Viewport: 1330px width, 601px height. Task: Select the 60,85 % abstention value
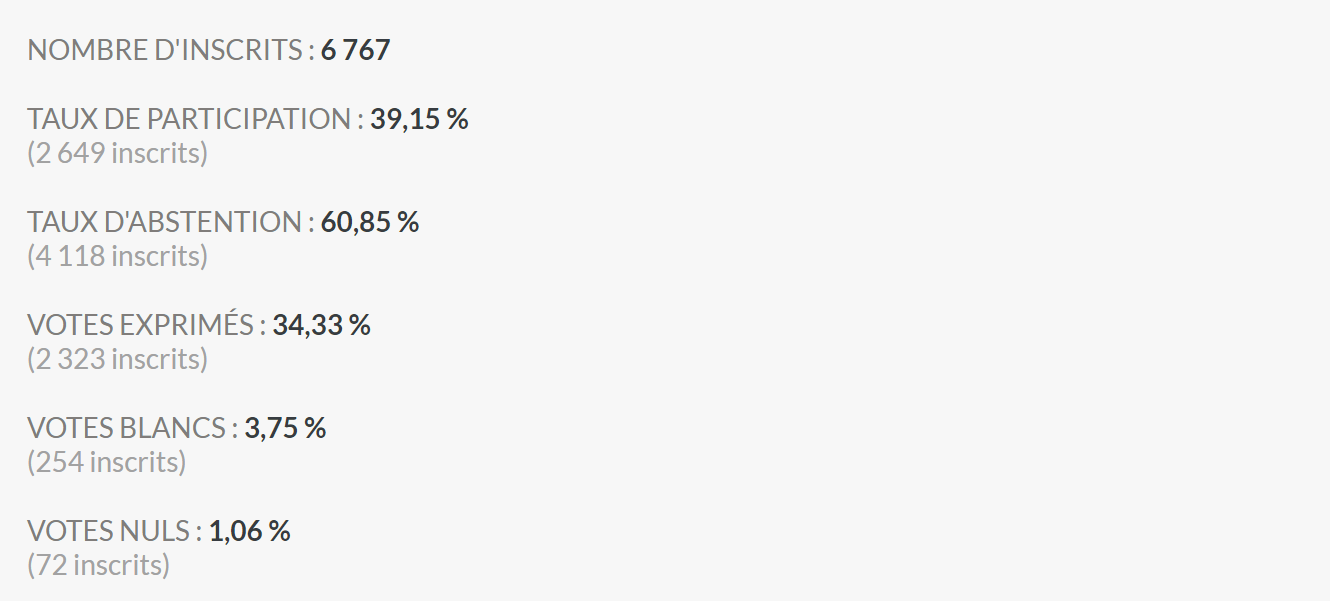click(x=370, y=222)
